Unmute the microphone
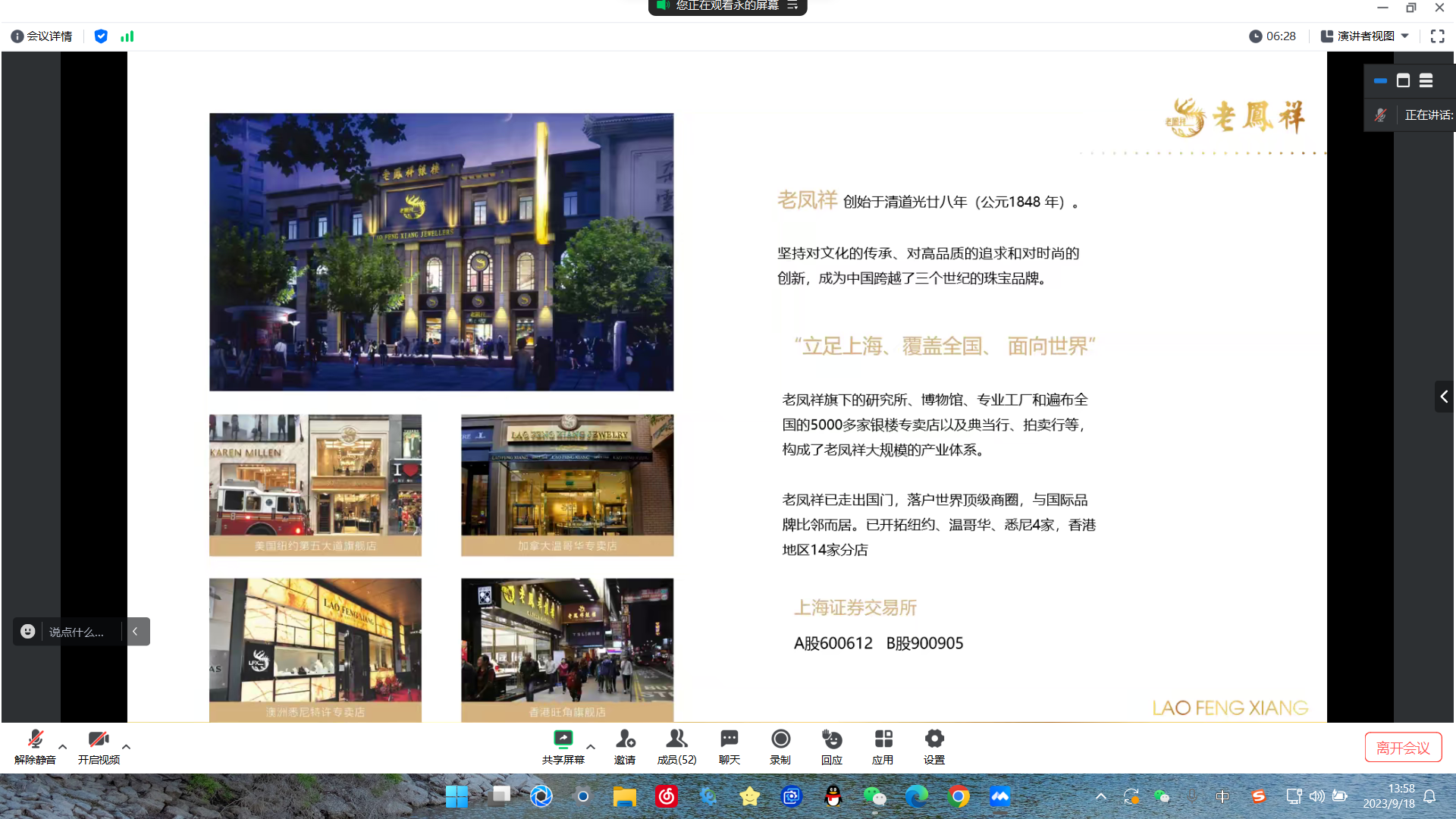Image resolution: width=1456 pixels, height=819 pixels. 35,739
